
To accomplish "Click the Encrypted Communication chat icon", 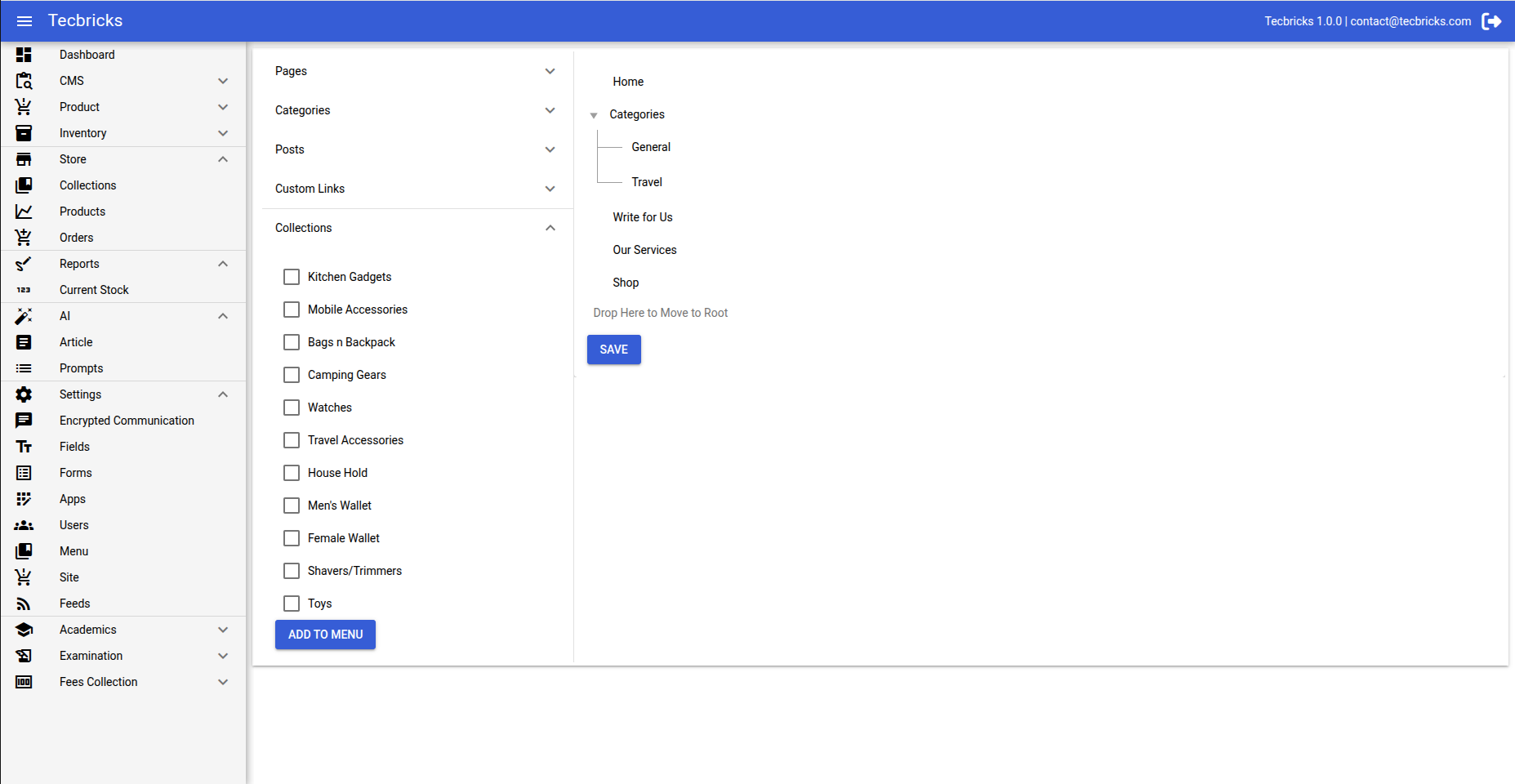I will tap(24, 421).
